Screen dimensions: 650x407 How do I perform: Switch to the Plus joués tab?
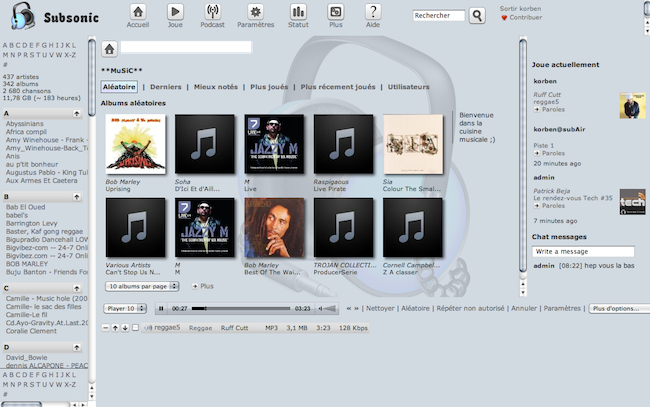point(269,87)
